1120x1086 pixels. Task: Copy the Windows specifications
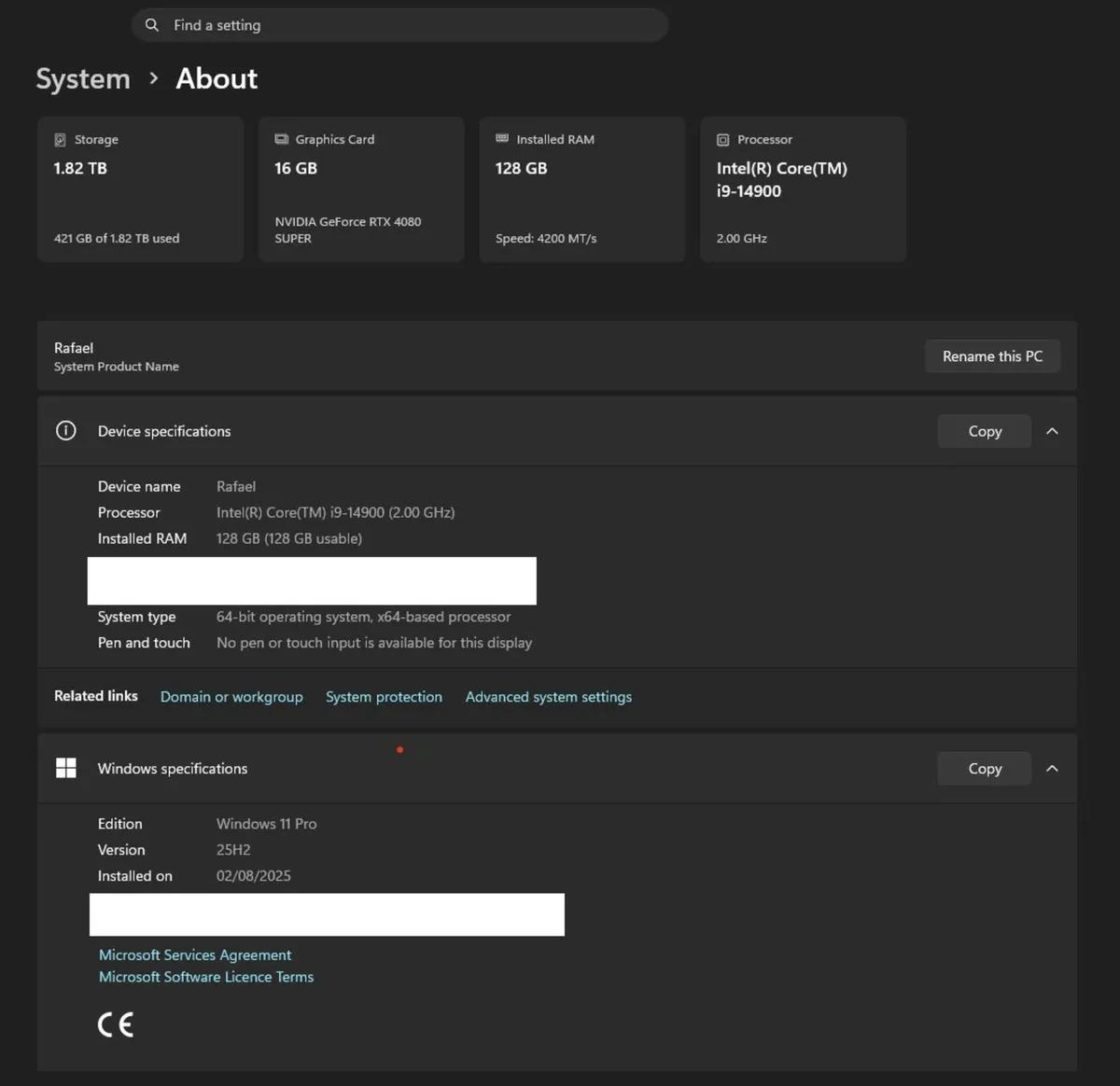pyautogui.click(x=984, y=769)
